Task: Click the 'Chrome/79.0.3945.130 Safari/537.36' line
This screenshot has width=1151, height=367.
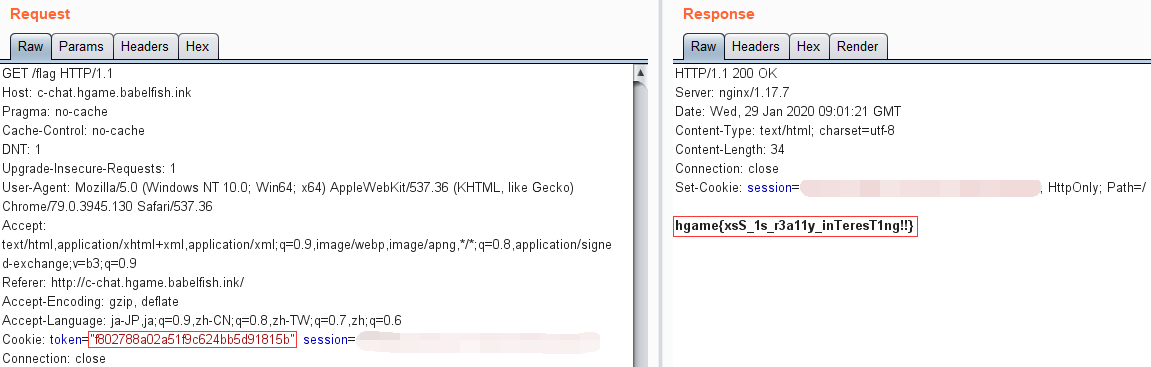Action: pos(107,207)
